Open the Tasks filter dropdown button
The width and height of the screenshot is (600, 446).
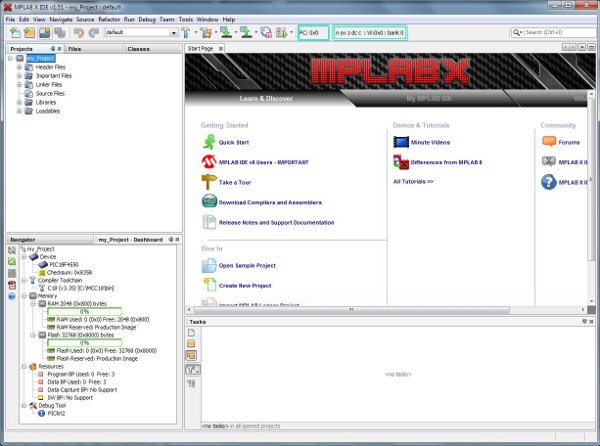[x=192, y=370]
